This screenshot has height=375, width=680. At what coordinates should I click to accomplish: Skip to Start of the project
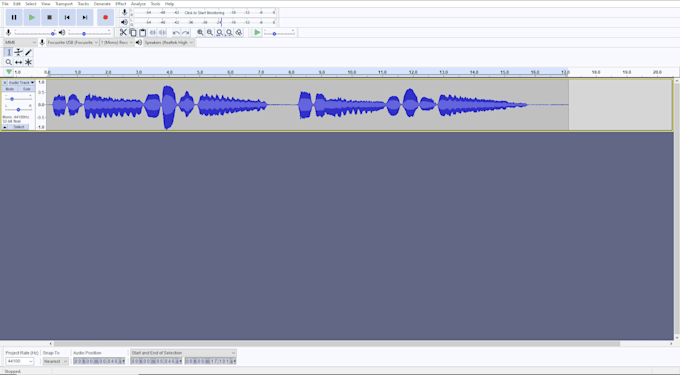(67, 17)
